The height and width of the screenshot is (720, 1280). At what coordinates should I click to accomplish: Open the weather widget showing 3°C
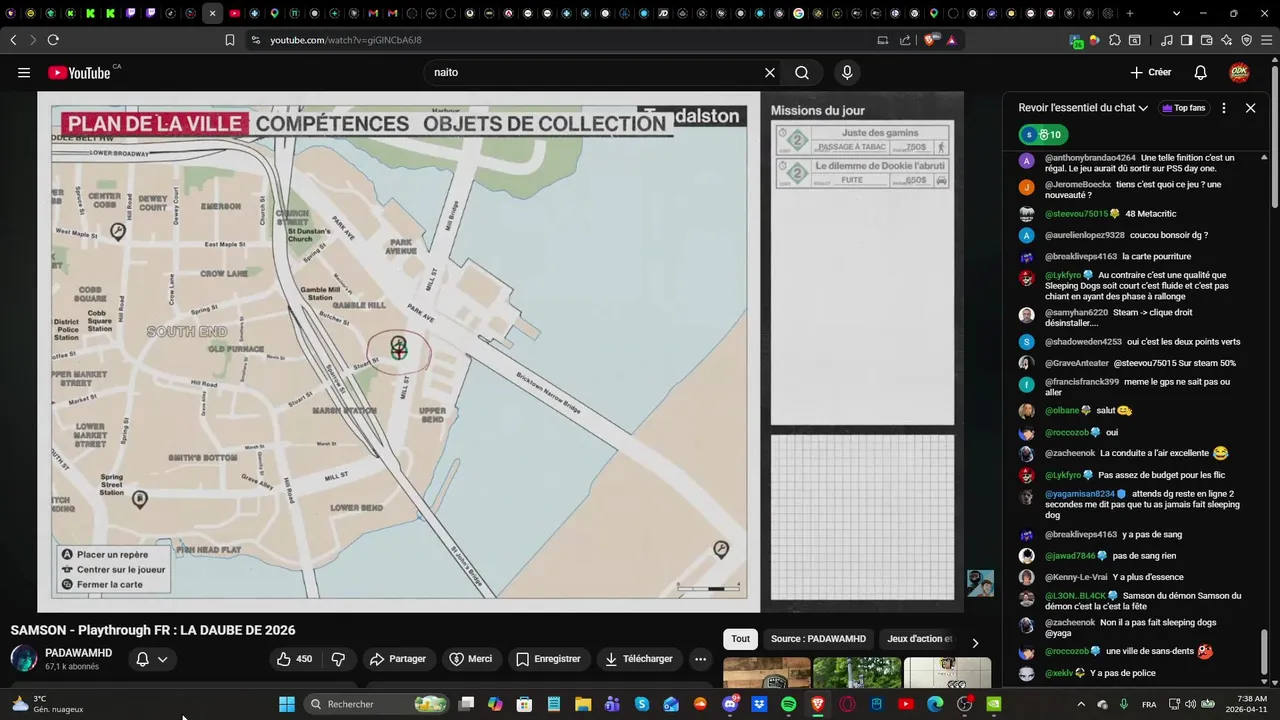click(48, 704)
